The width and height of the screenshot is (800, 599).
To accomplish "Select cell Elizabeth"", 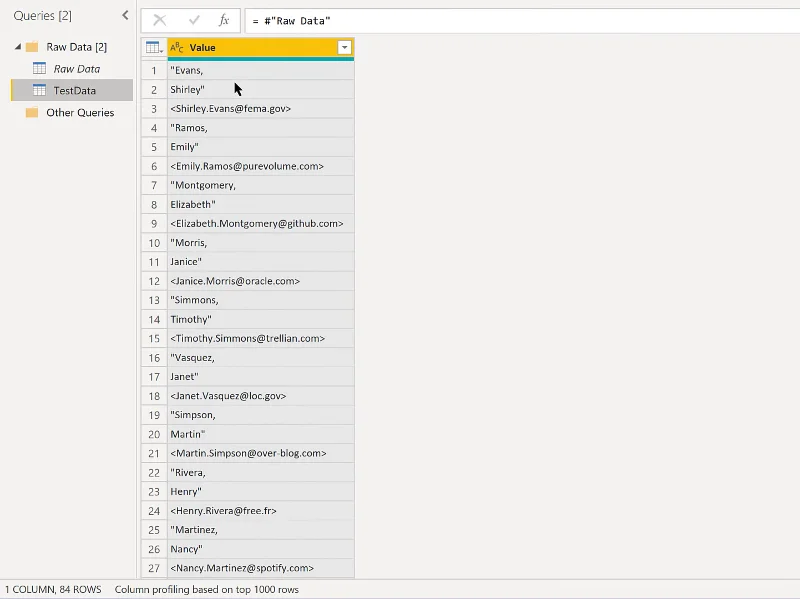I will click(x=261, y=205).
